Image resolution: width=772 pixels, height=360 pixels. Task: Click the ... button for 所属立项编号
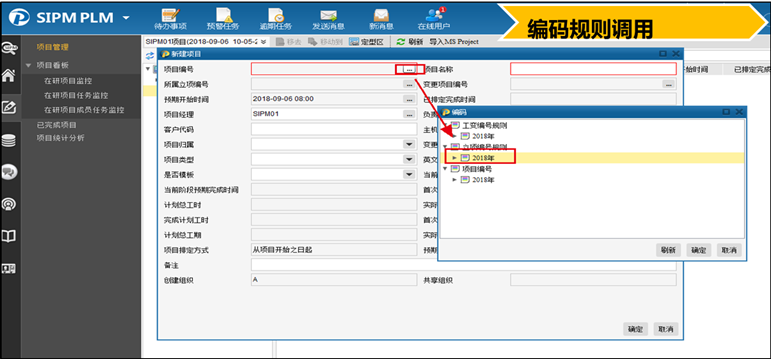[409, 84]
